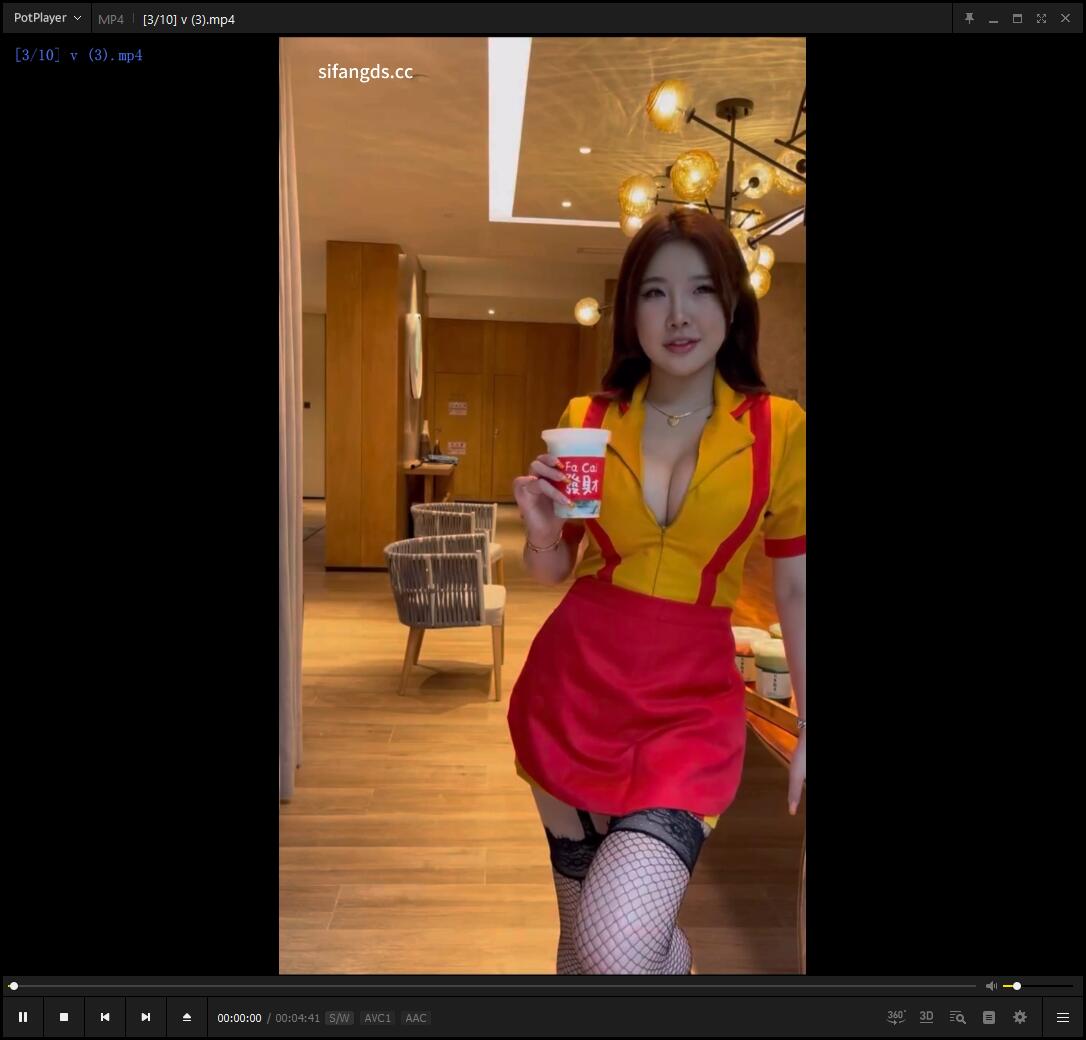Pin the window always on top

[969, 18]
